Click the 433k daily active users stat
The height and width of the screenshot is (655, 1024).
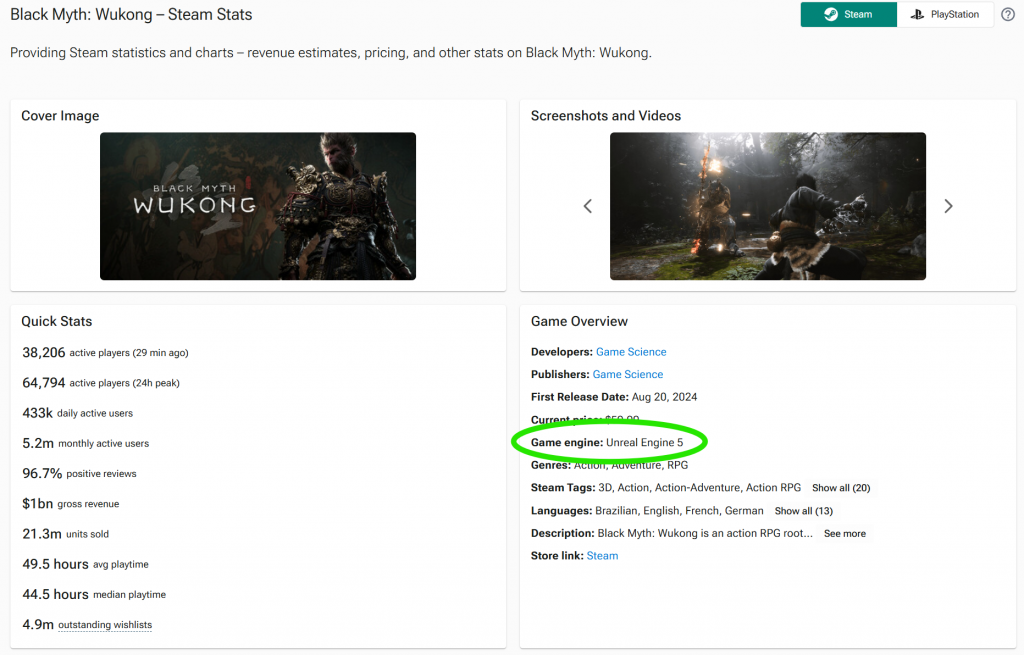(x=78, y=413)
